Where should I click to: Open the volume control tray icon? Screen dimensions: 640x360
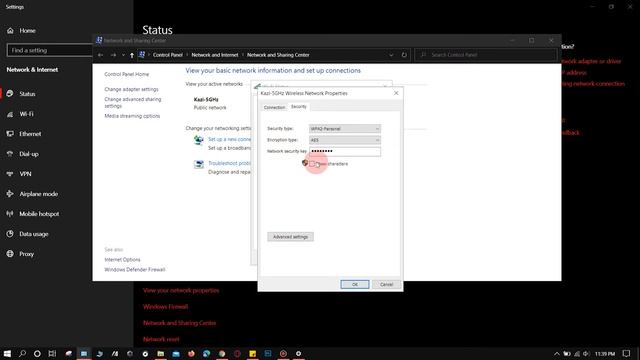coord(586,353)
